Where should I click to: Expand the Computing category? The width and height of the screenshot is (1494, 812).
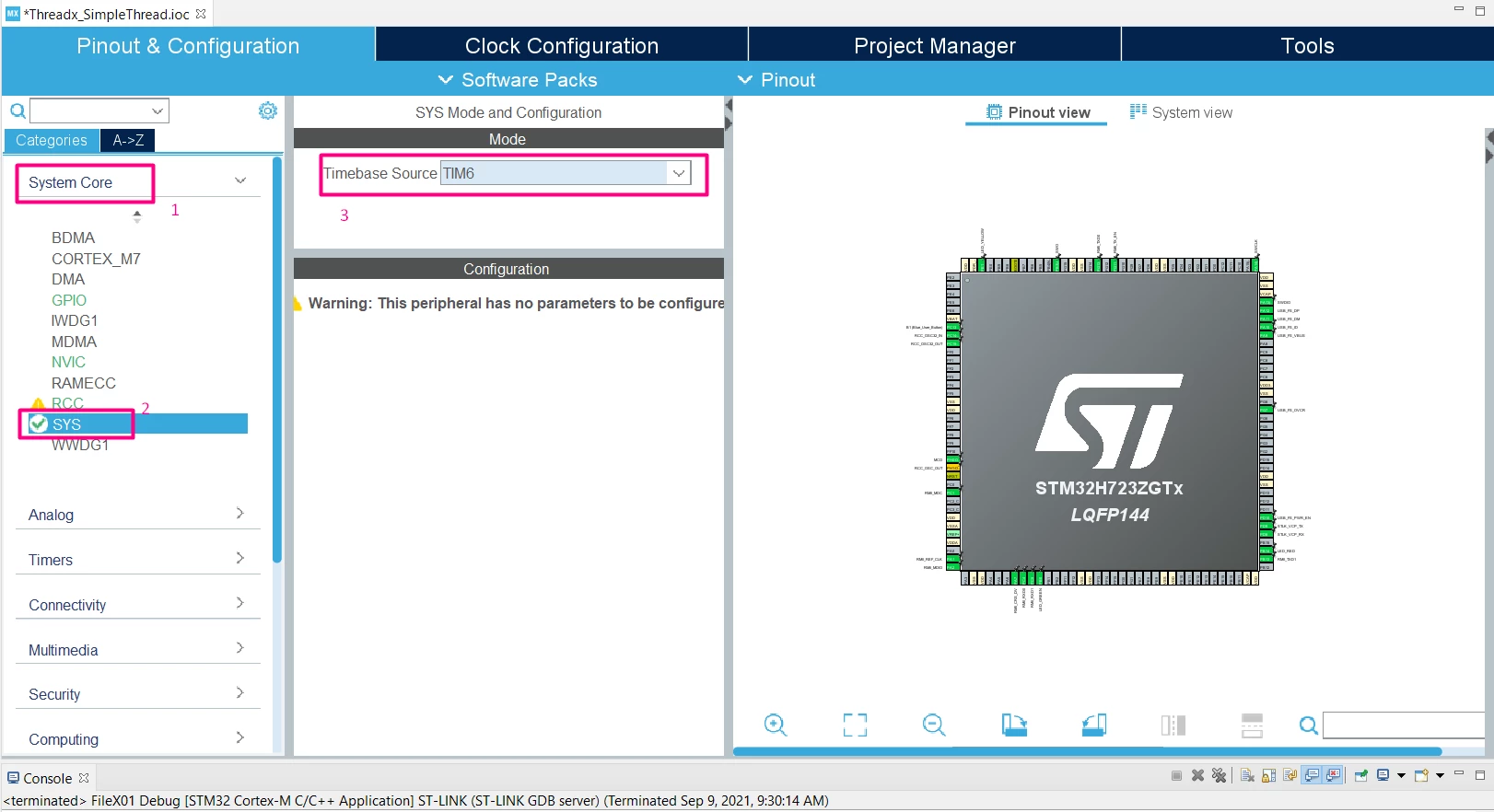[x=138, y=738]
